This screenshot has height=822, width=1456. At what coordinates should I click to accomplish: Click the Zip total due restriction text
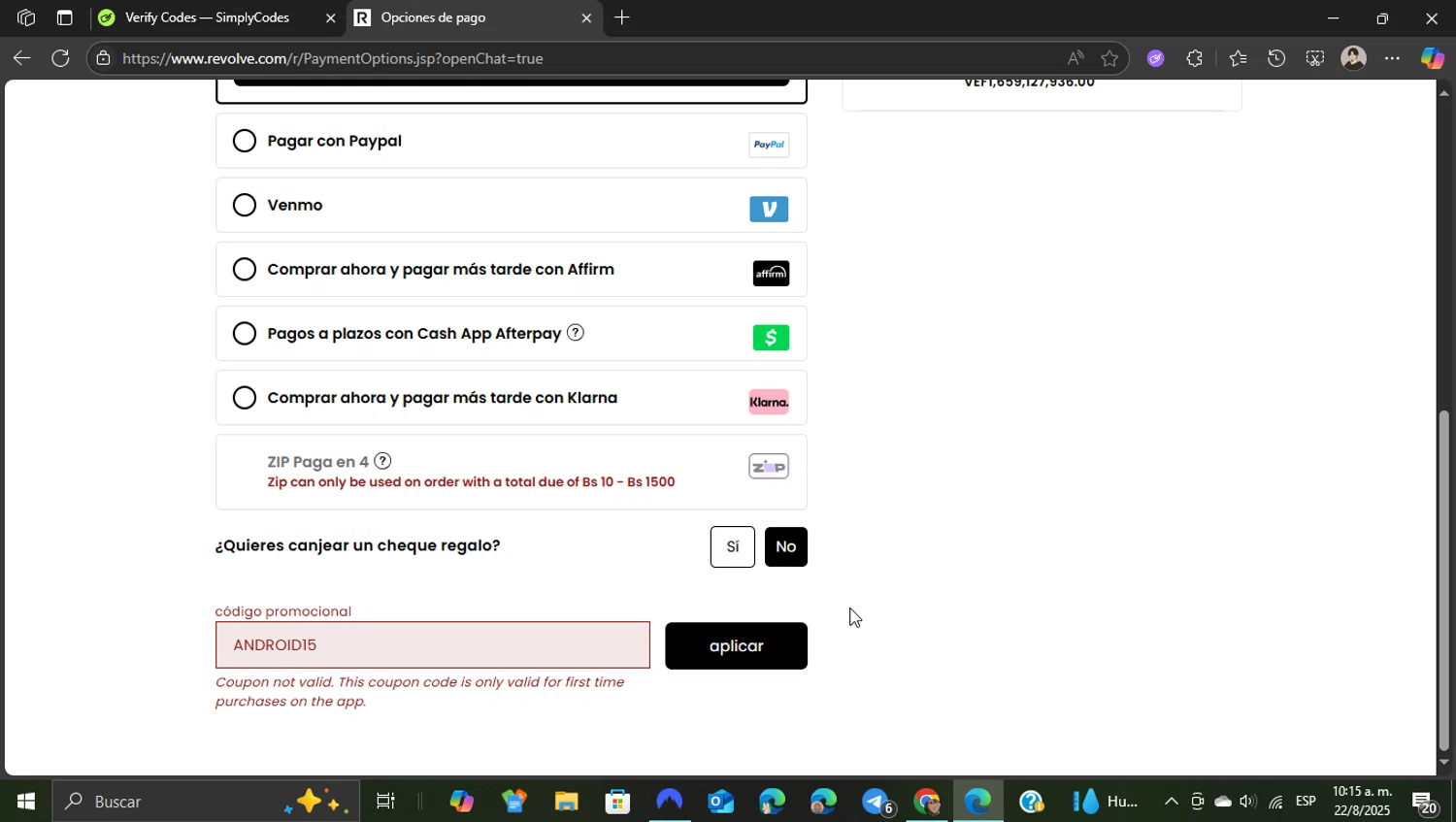471,482
